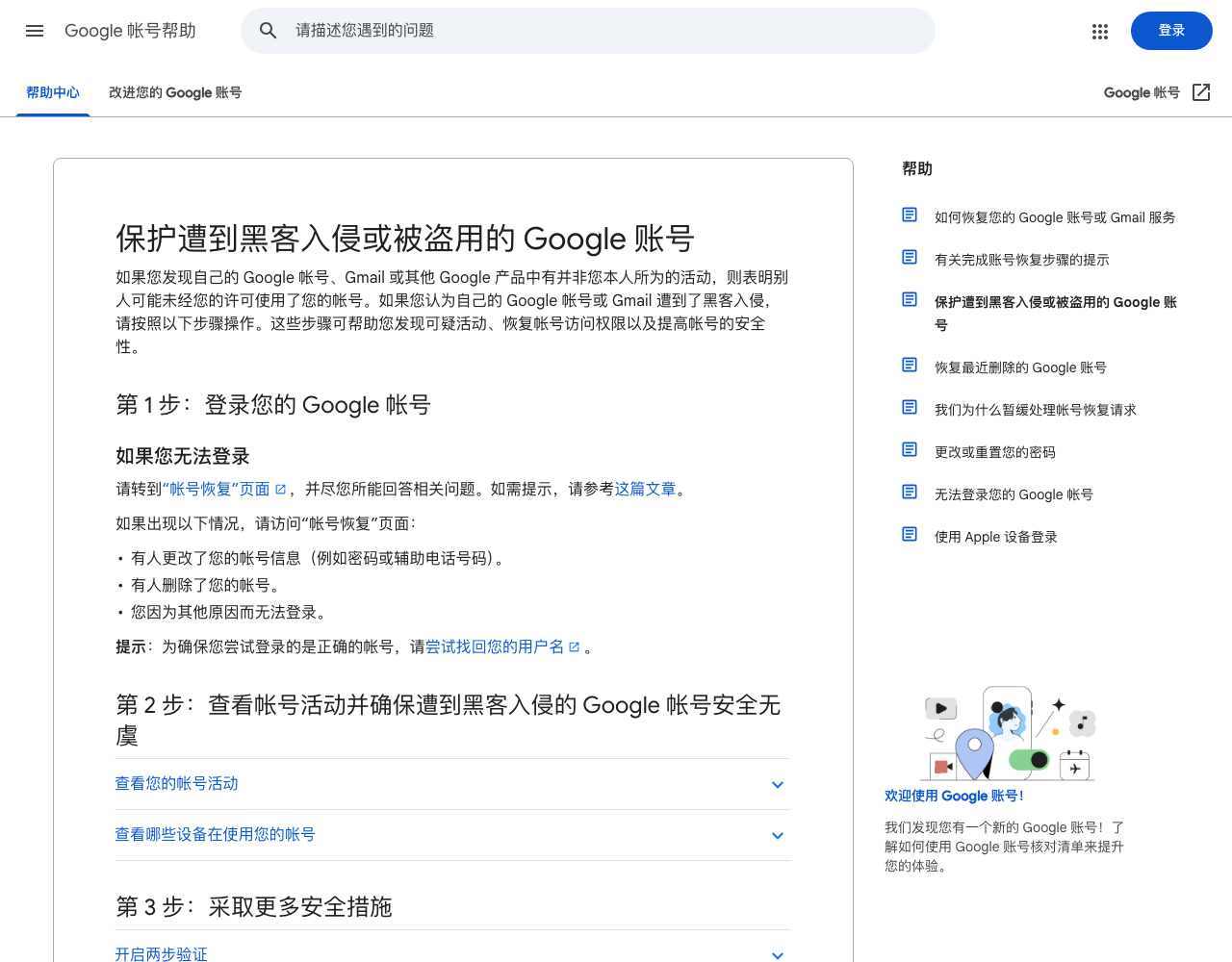Image resolution: width=1232 pixels, height=962 pixels.
Task: Click the search magnifier icon
Action: pyautogui.click(x=269, y=31)
